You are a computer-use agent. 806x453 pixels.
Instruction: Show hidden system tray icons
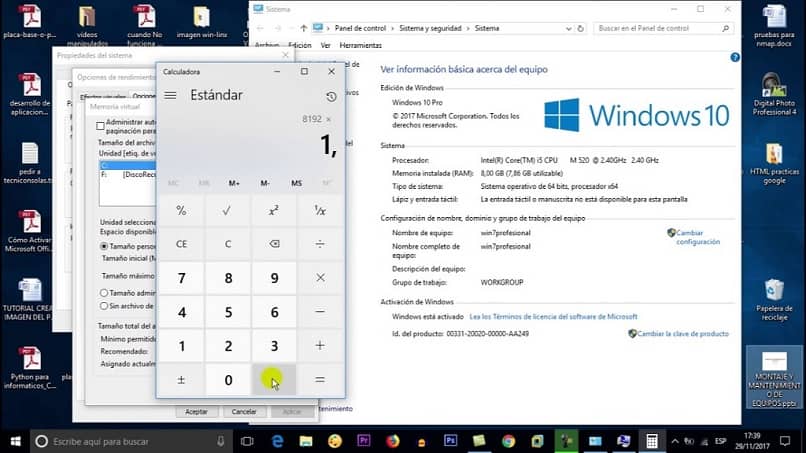coord(675,441)
